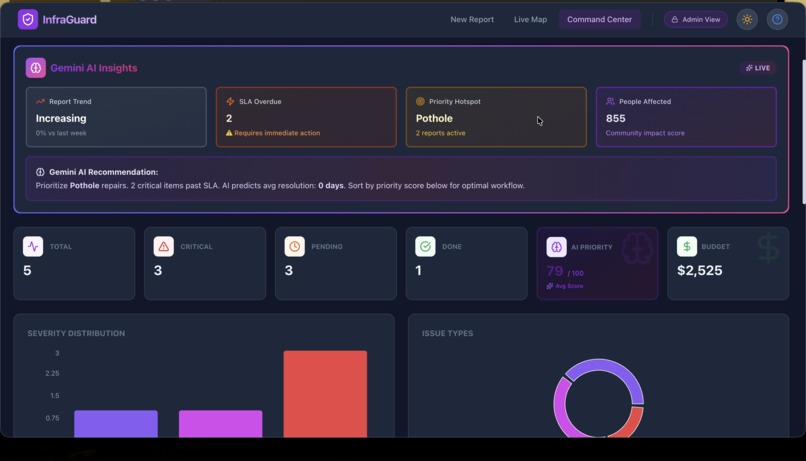Viewport: 806px width, 461px height.
Task: Open the New Report page
Action: click(472, 20)
